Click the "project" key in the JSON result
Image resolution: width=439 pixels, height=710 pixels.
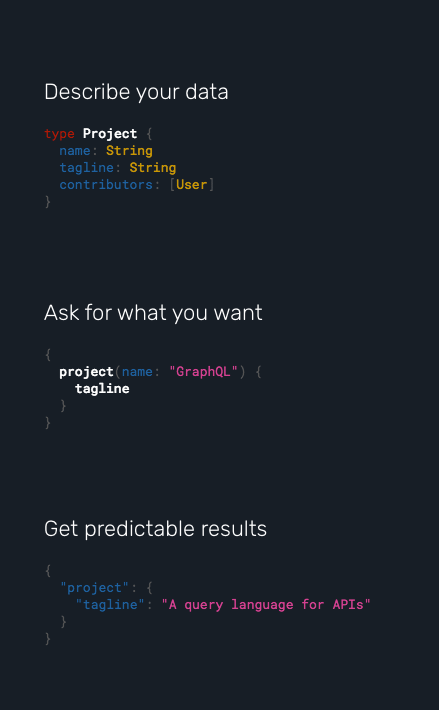[94, 588]
